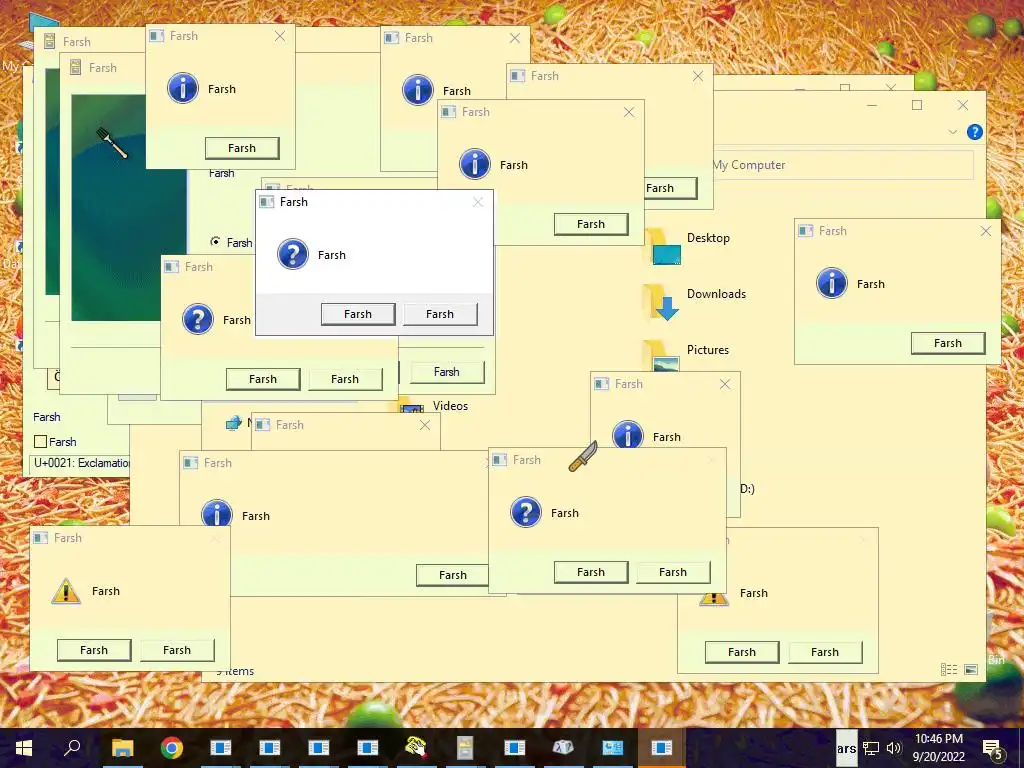Click left Farsh button in white dialog
Screen dimensions: 1024x768
pyautogui.click(x=358, y=314)
